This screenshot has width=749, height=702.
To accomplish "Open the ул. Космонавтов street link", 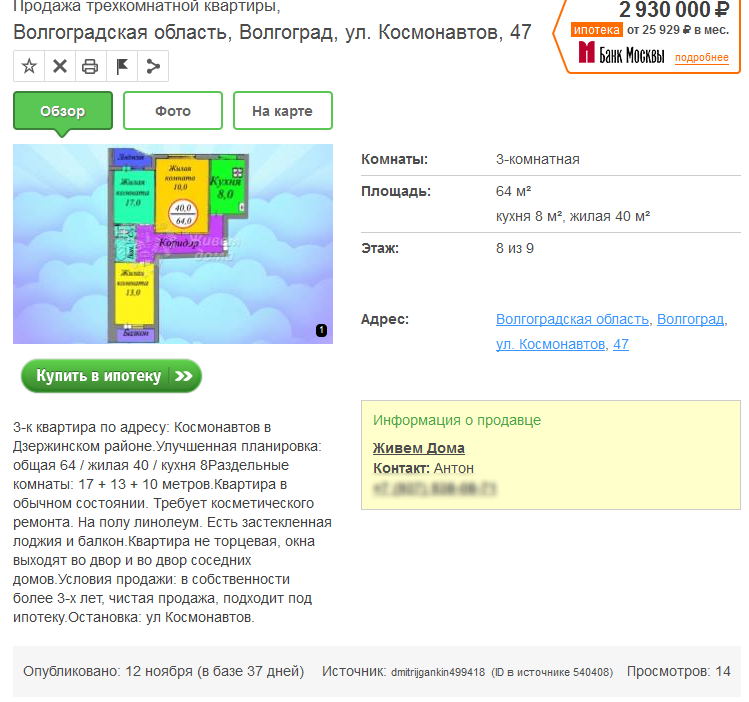I will [x=550, y=344].
